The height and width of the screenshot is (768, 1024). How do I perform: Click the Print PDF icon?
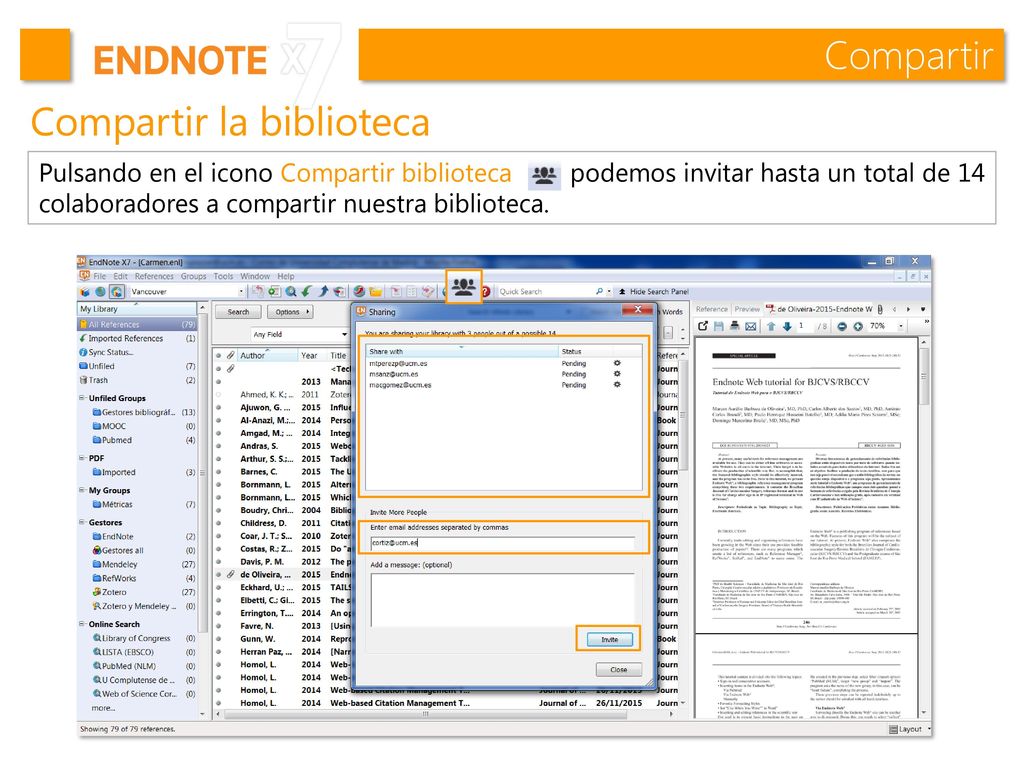coord(735,325)
